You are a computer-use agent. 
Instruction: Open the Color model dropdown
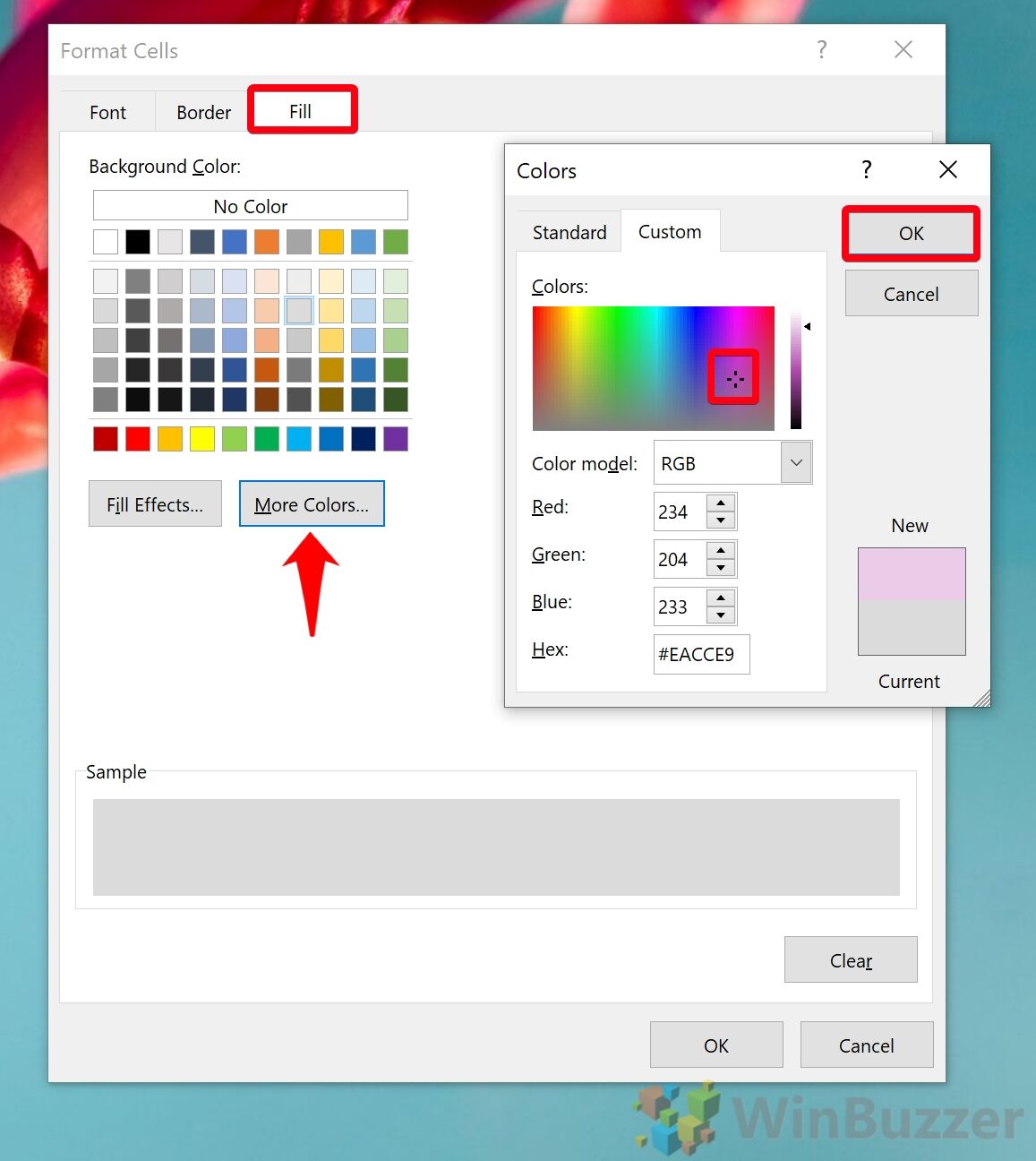pyautogui.click(x=795, y=462)
